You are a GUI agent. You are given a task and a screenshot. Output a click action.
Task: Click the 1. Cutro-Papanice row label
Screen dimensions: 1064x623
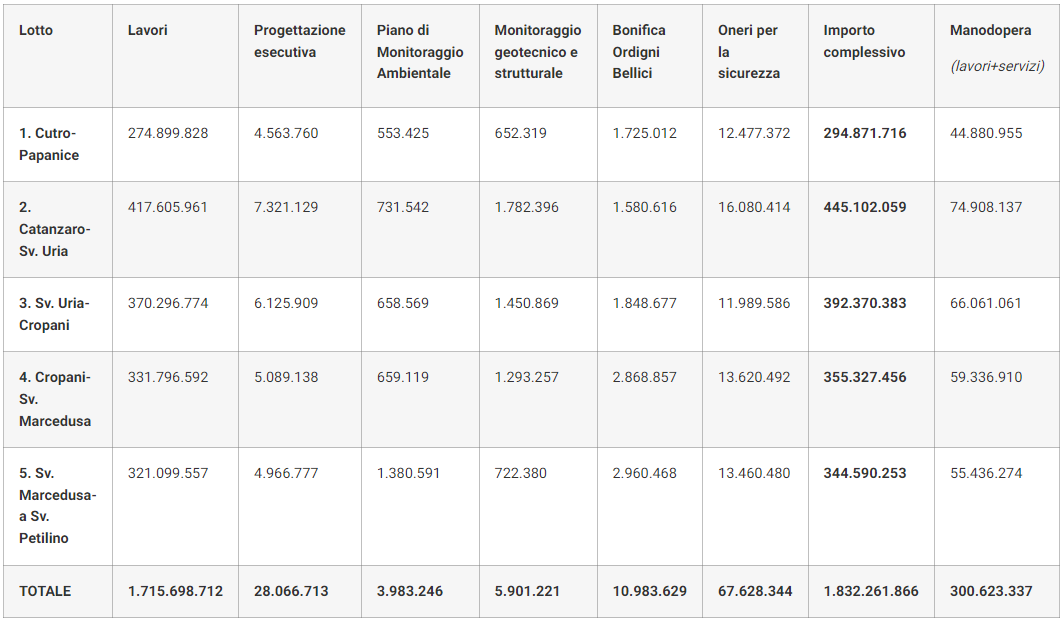click(48, 144)
